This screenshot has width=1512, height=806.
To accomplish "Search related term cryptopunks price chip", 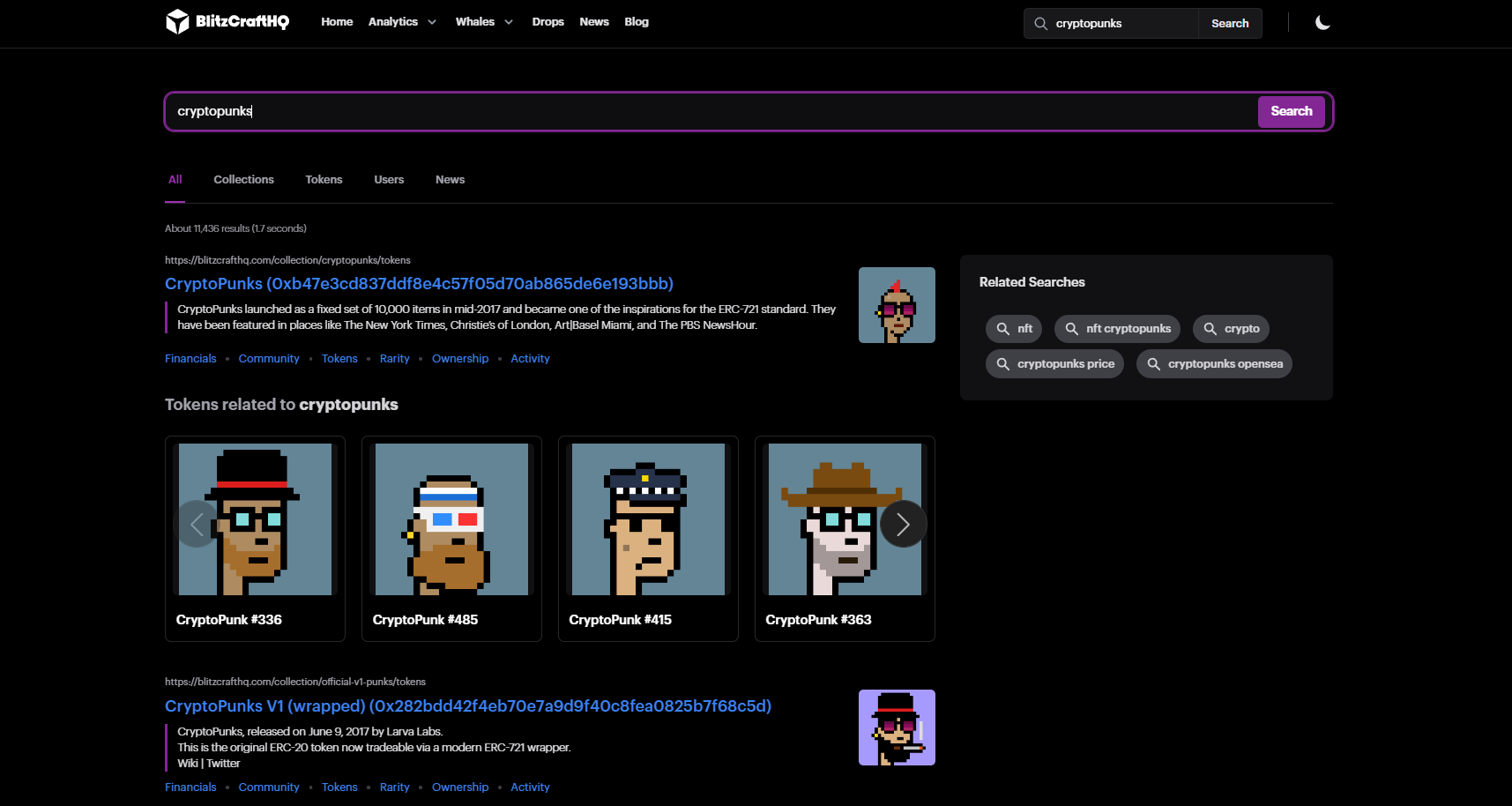I will [1054, 364].
